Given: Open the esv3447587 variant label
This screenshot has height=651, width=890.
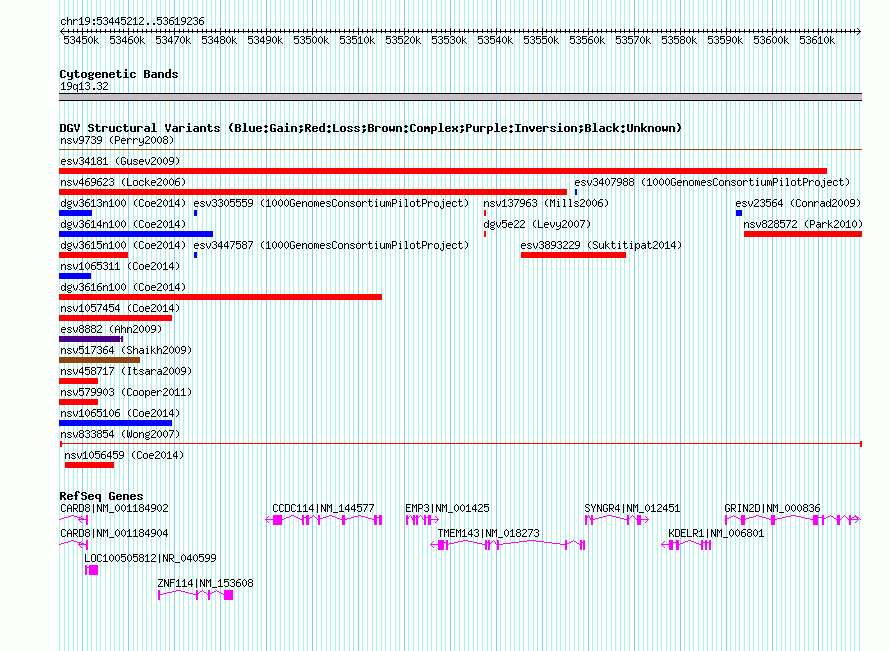Looking at the screenshot, I should [x=331, y=245].
